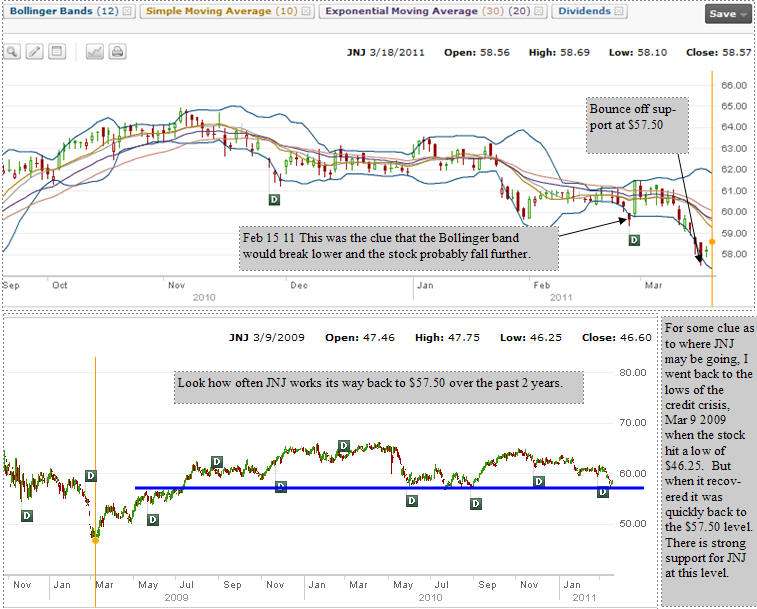Click the 'High: 47.75' value

click(448, 338)
